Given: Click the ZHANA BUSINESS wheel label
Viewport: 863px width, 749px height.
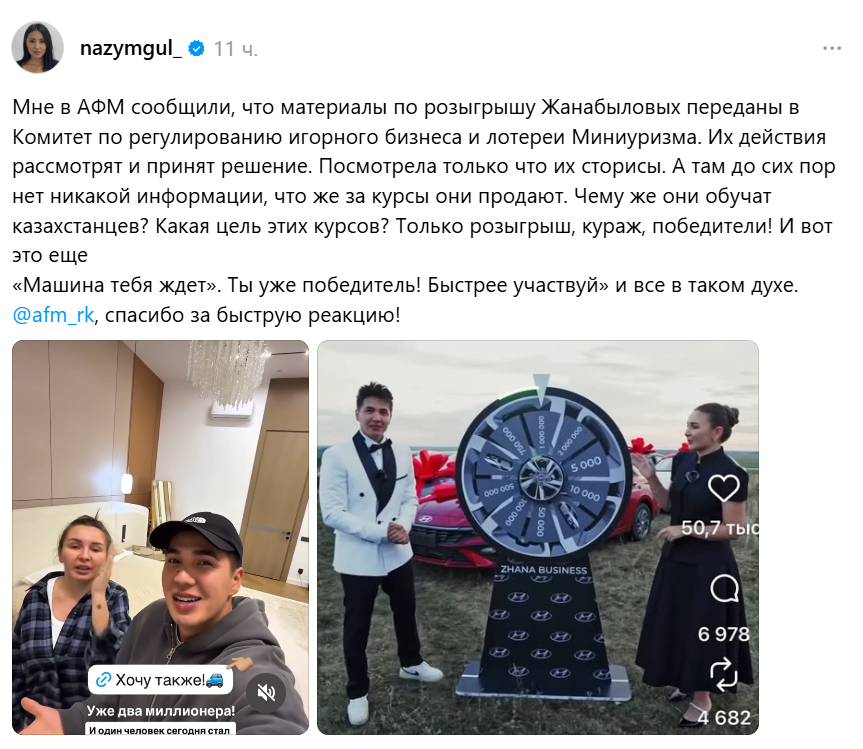Looking at the screenshot, I should point(544,570).
